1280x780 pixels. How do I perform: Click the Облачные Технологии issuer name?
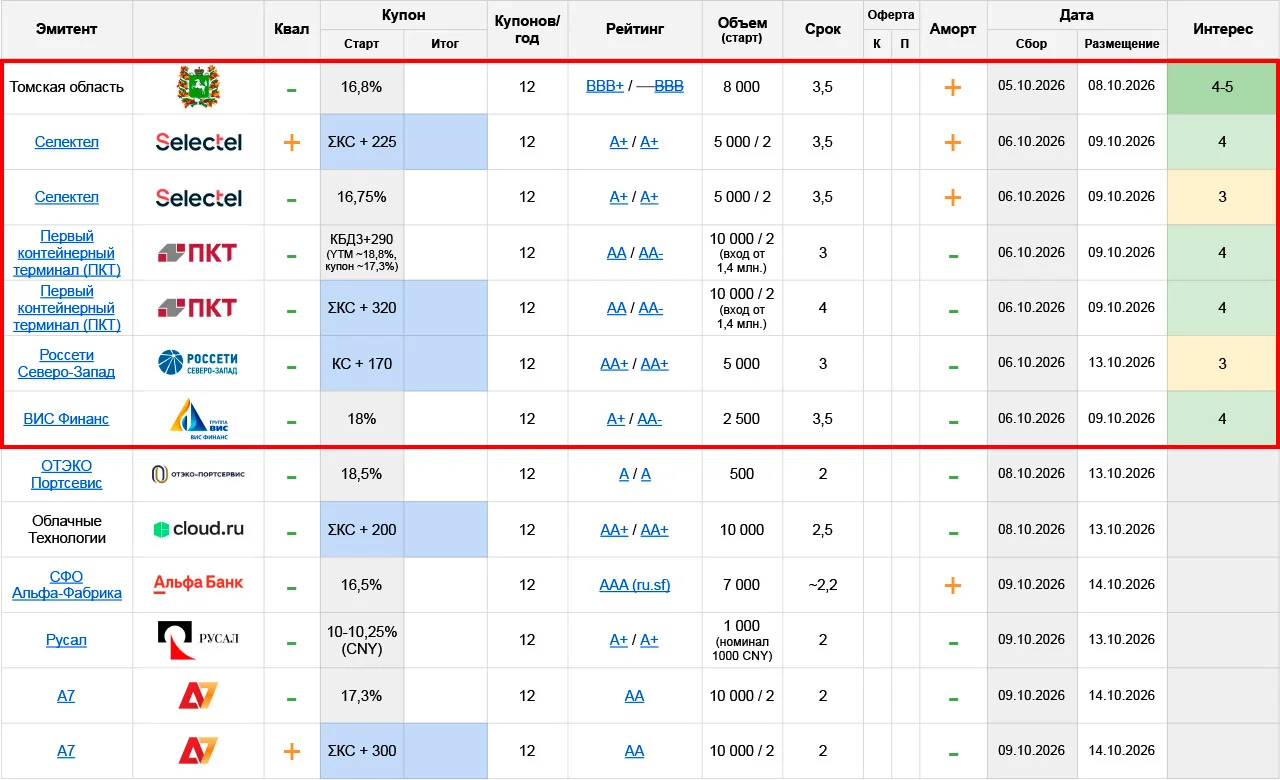tap(66, 529)
